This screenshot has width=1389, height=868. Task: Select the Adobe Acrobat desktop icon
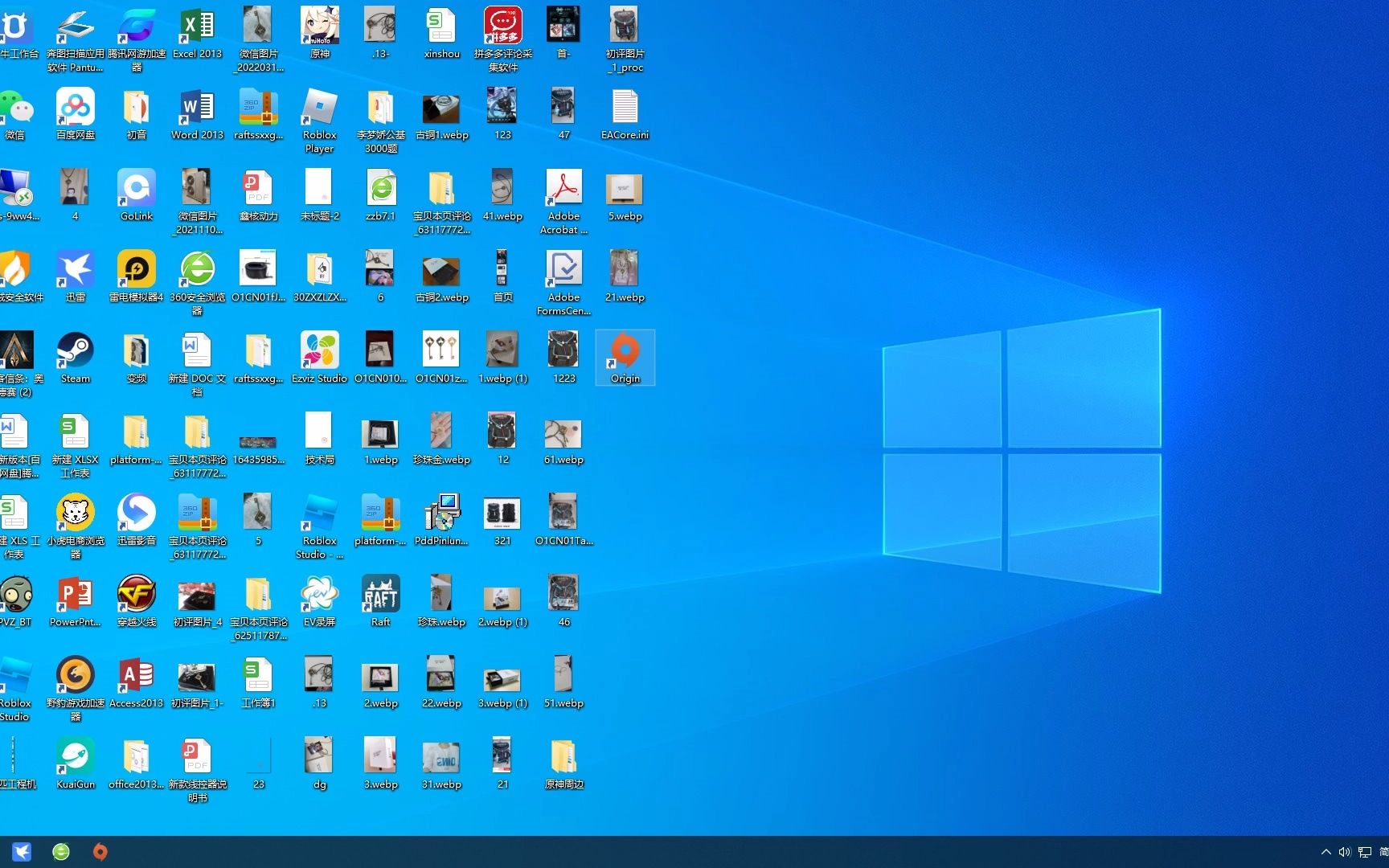(x=563, y=202)
